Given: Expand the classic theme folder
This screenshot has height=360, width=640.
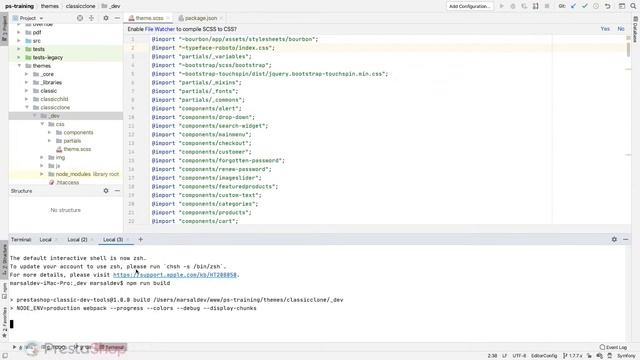Looking at the screenshot, I should 27,91.
